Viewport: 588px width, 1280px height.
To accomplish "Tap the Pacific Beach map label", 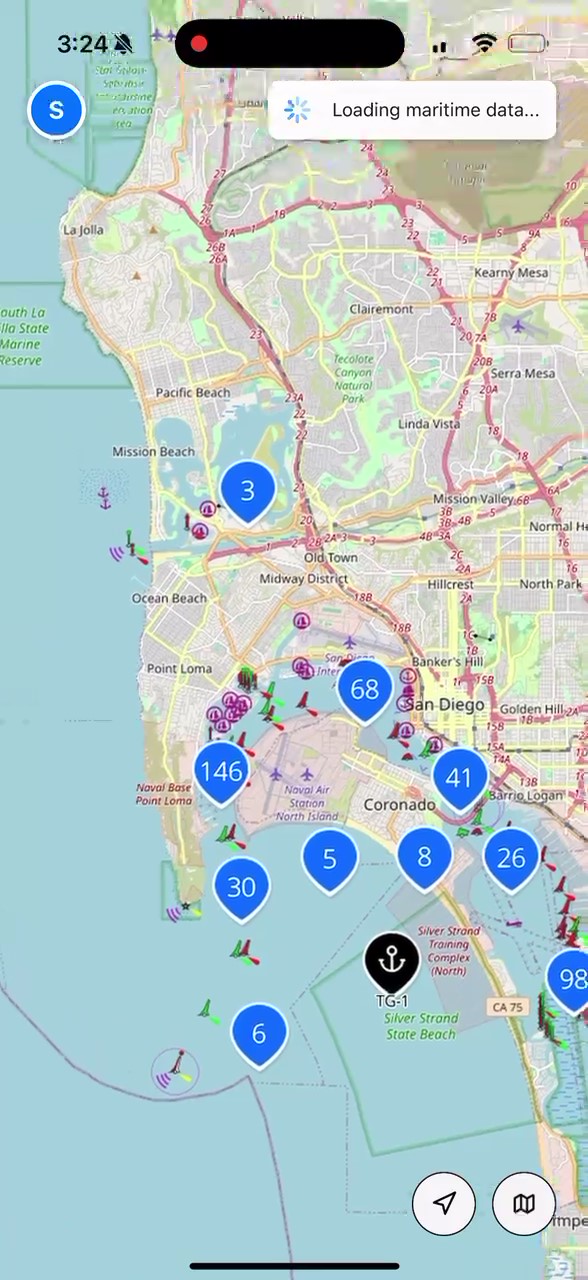I will 193,393.
